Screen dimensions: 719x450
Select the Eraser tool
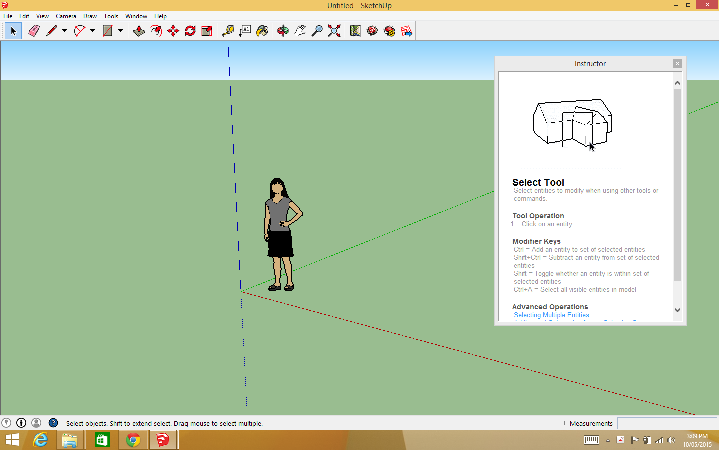[34, 31]
